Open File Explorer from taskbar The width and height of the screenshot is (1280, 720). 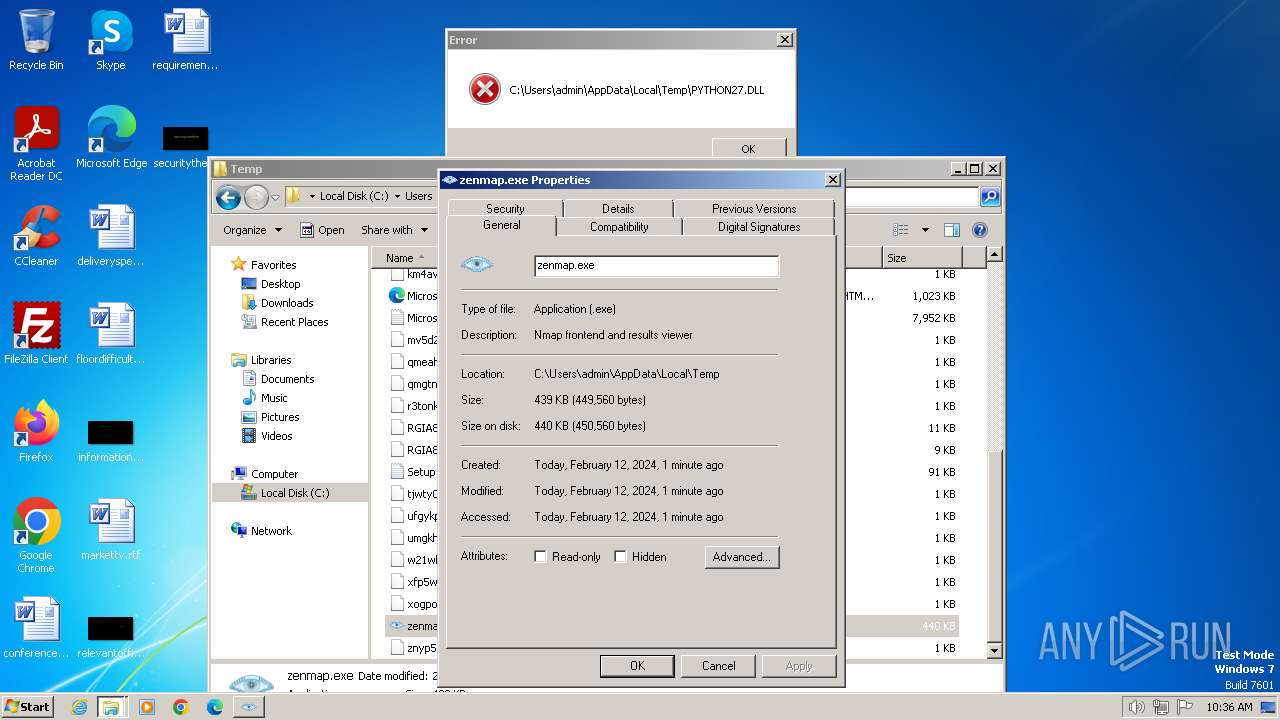pyautogui.click(x=111, y=707)
